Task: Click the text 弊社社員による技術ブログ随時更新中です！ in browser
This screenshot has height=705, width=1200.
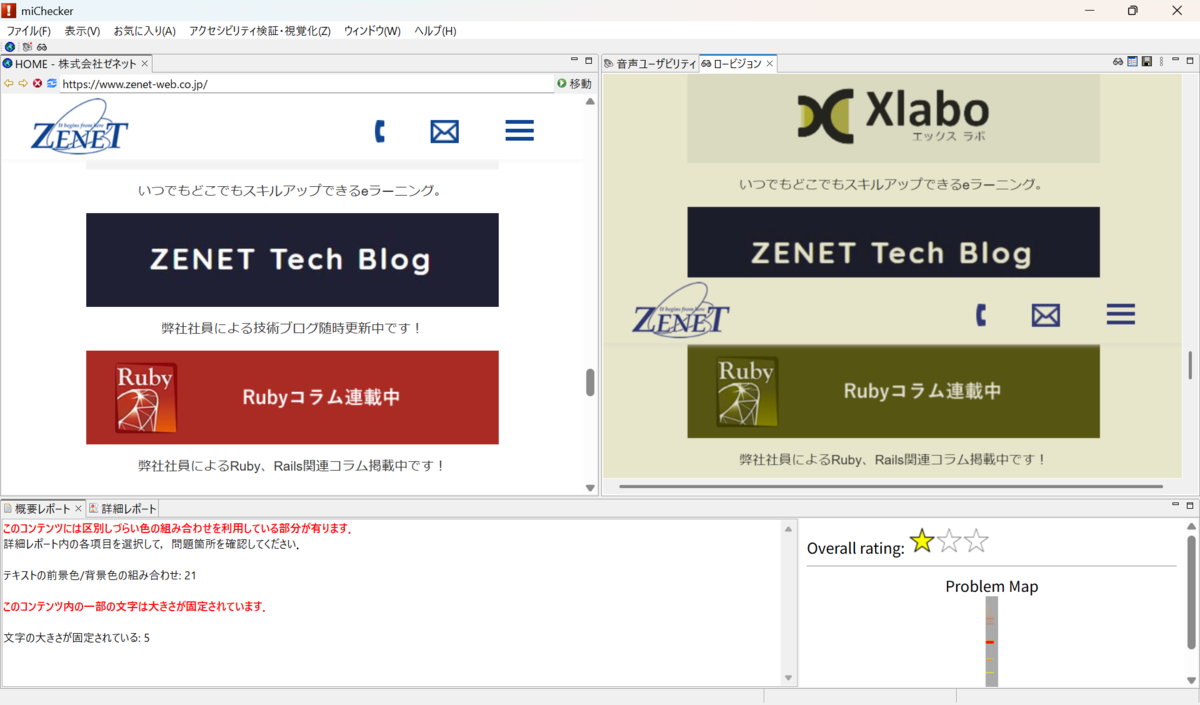Action: point(292,328)
